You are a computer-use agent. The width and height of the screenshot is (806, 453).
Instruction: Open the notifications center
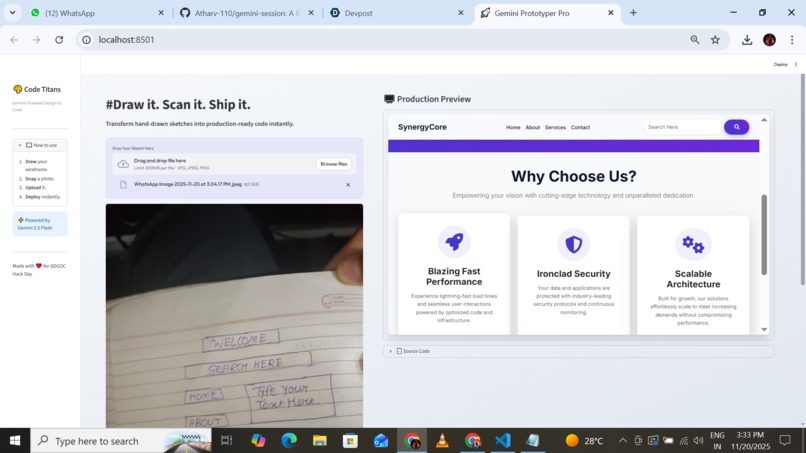pos(785,441)
